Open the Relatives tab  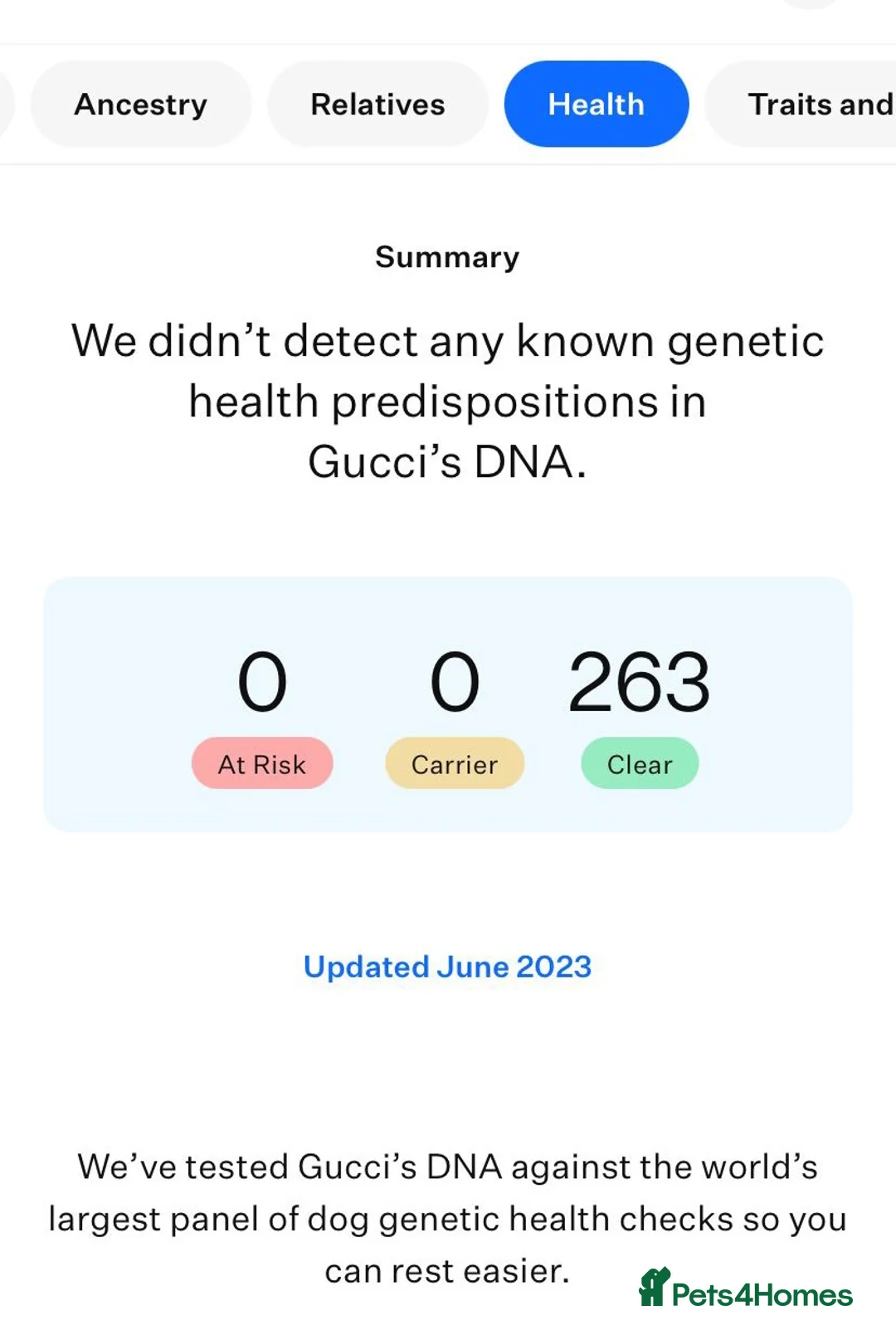click(377, 103)
